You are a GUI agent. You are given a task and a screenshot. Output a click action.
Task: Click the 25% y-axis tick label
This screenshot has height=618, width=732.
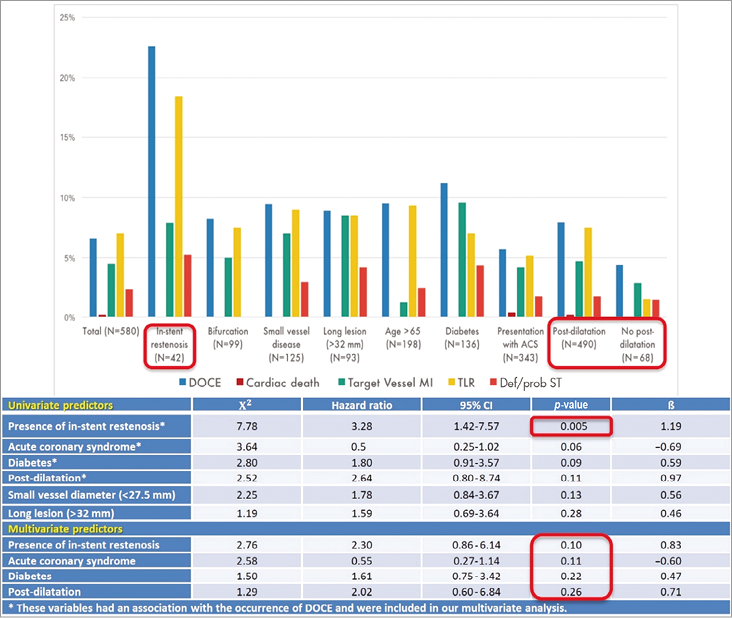(x=66, y=18)
